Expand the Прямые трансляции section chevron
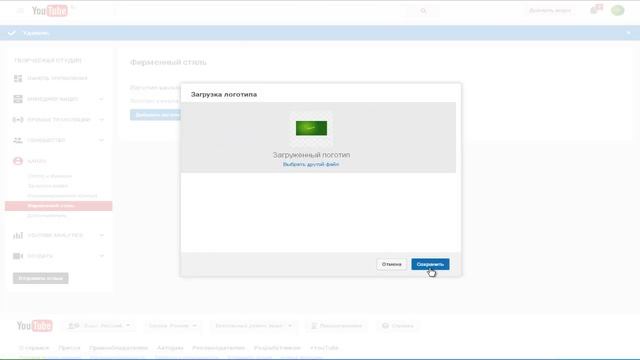 pos(101,120)
